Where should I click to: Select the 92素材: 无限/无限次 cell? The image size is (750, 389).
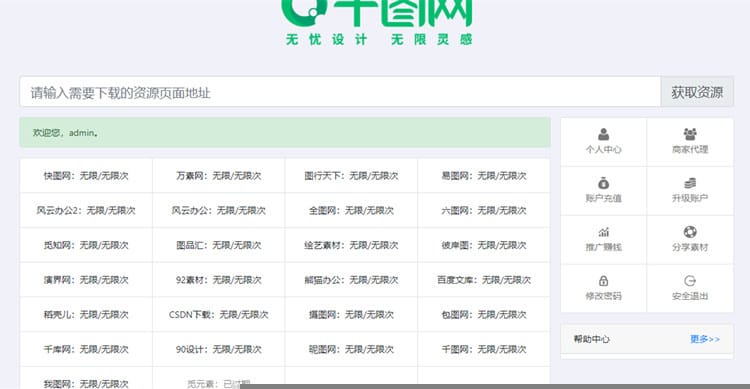(219, 279)
